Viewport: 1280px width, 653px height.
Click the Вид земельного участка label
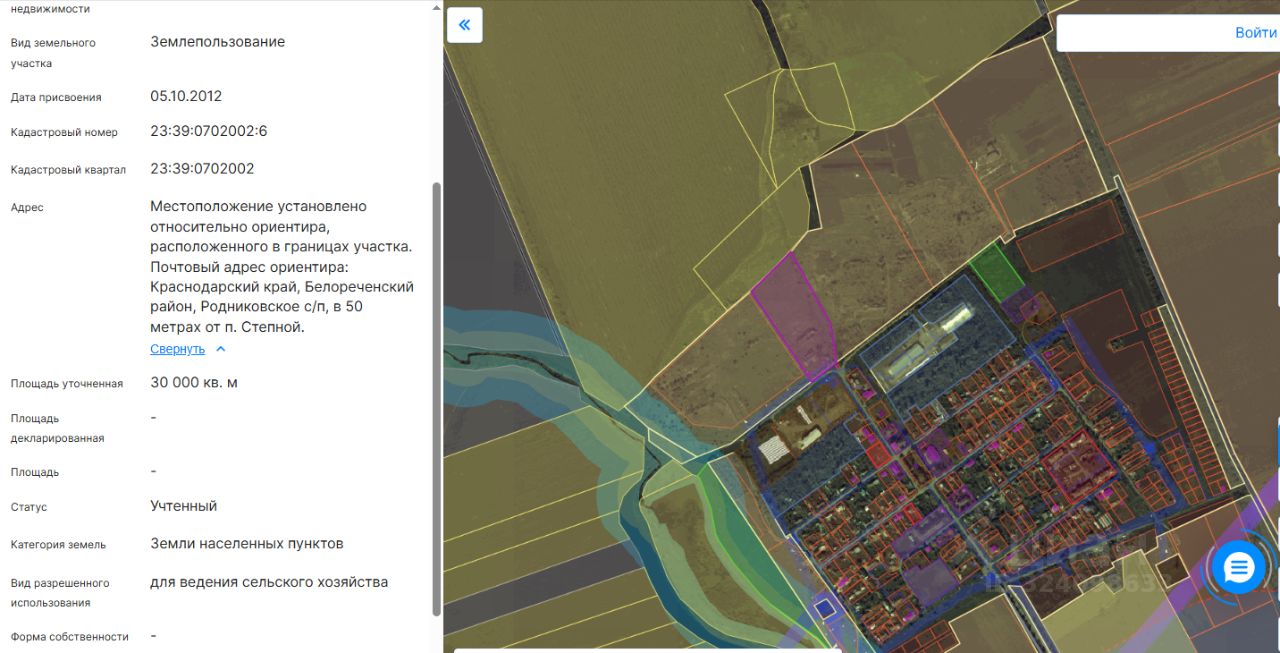click(53, 53)
